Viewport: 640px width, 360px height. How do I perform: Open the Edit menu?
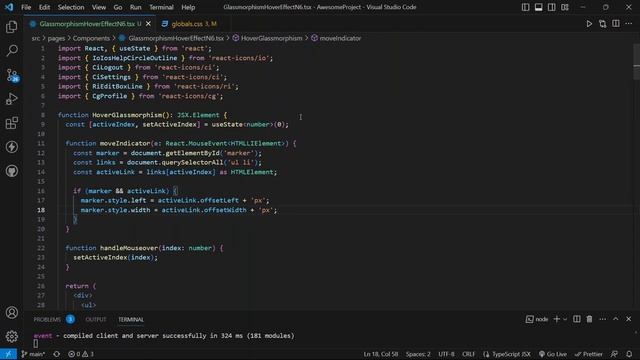44,7
